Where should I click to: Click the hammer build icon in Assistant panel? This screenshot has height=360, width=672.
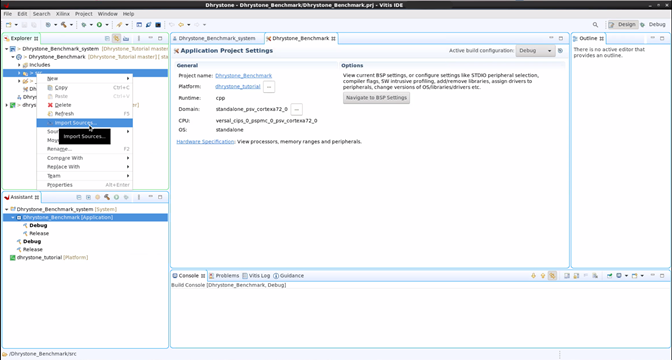point(107,197)
